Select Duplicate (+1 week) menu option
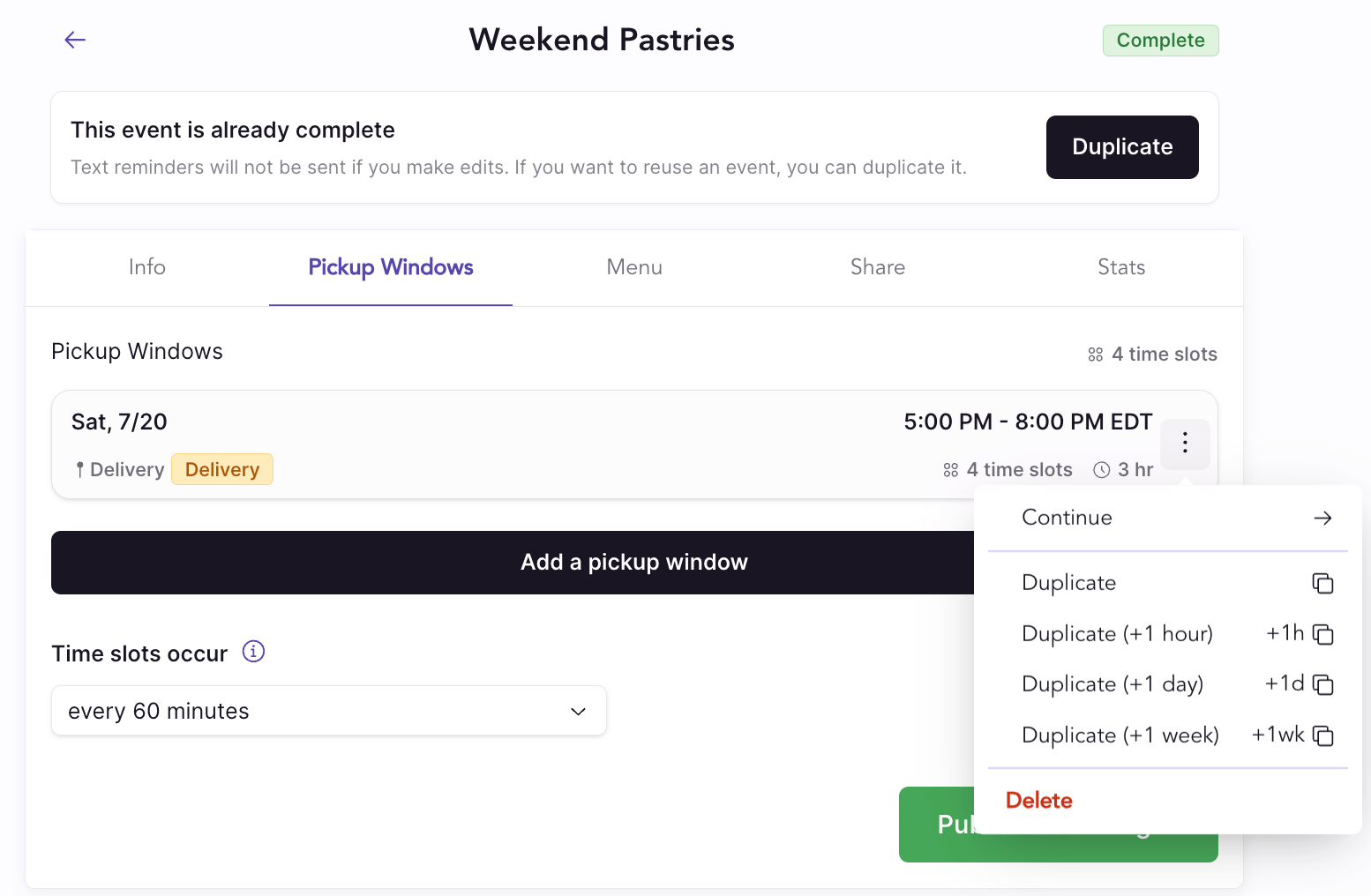The height and width of the screenshot is (896, 1371). point(1120,735)
